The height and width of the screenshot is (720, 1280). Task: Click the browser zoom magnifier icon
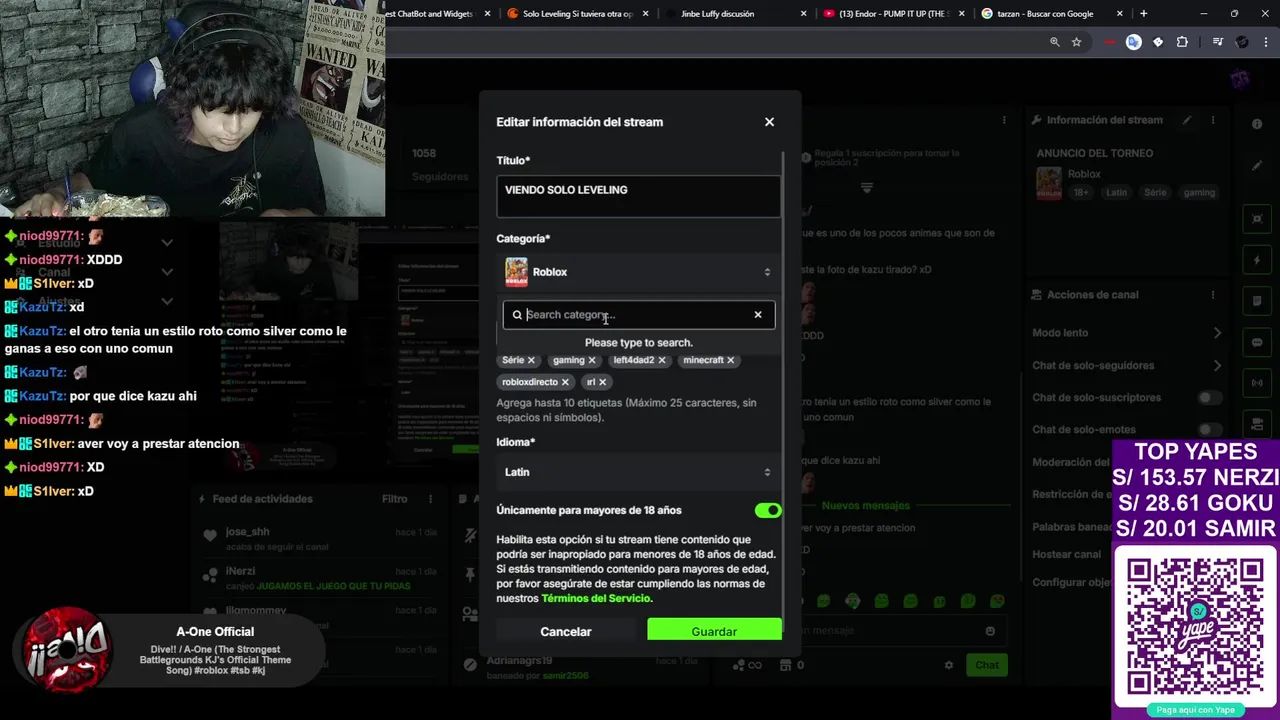tap(1054, 42)
